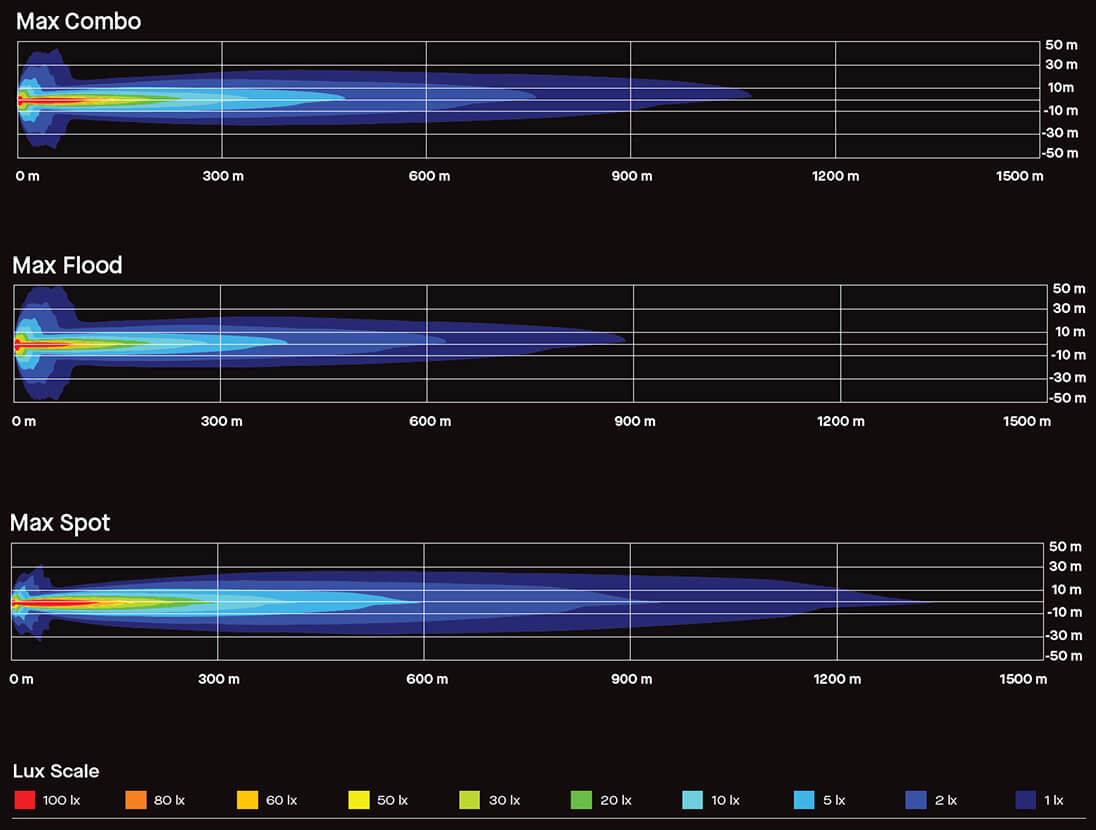Click the yellow 50 lx swatch

click(358, 800)
